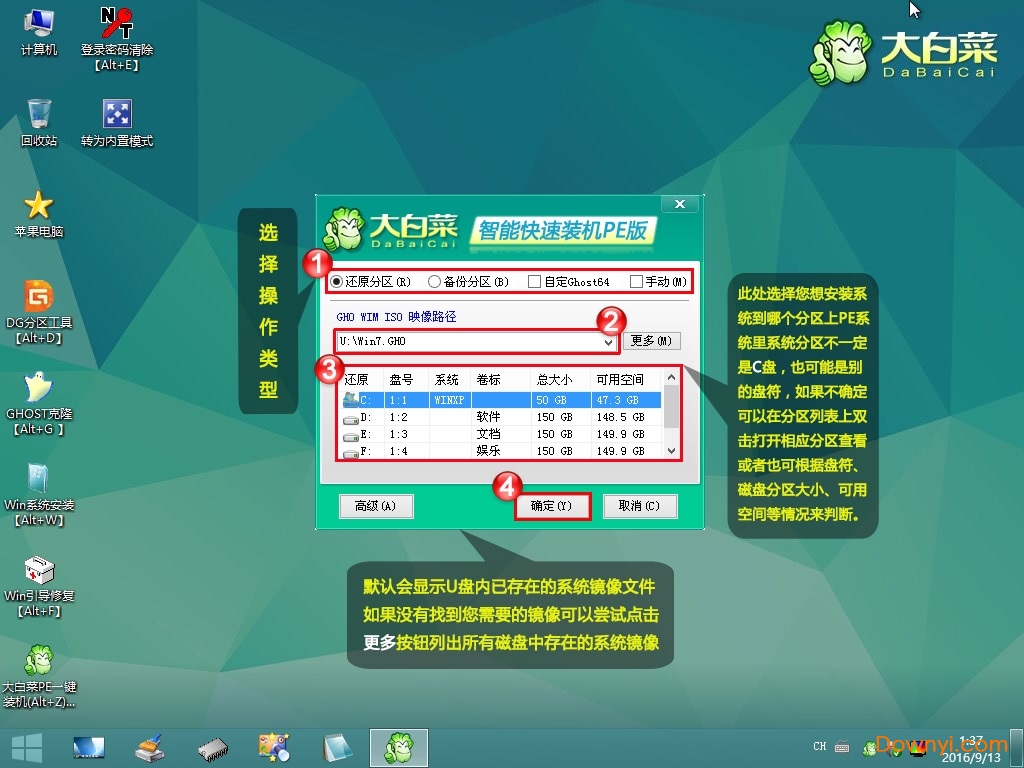The width and height of the screenshot is (1024, 768).
Task: Click the 更多 button to list more images
Action: tap(651, 341)
